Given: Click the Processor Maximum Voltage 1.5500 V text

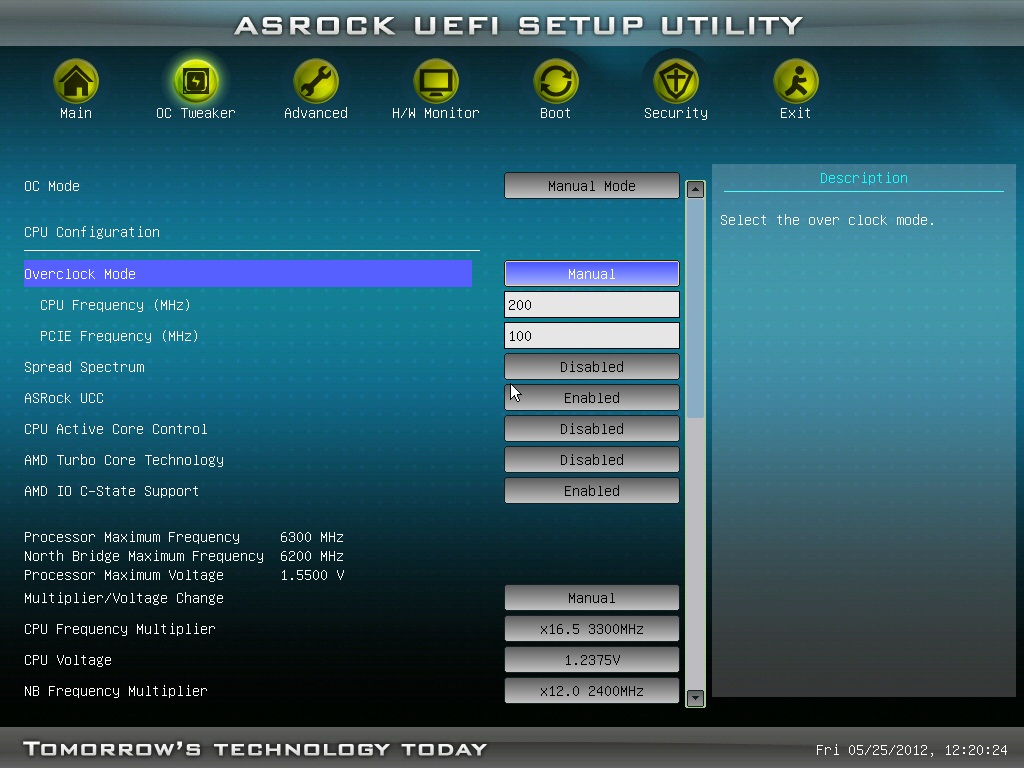Looking at the screenshot, I should point(184,575).
